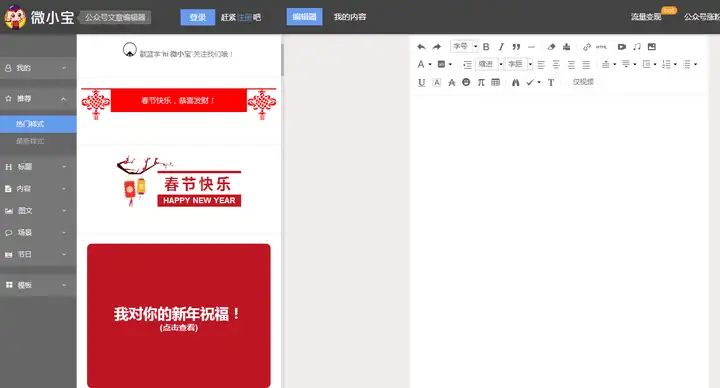Insert music with the note icon
This screenshot has width=720, height=388.
pyautogui.click(x=637, y=47)
